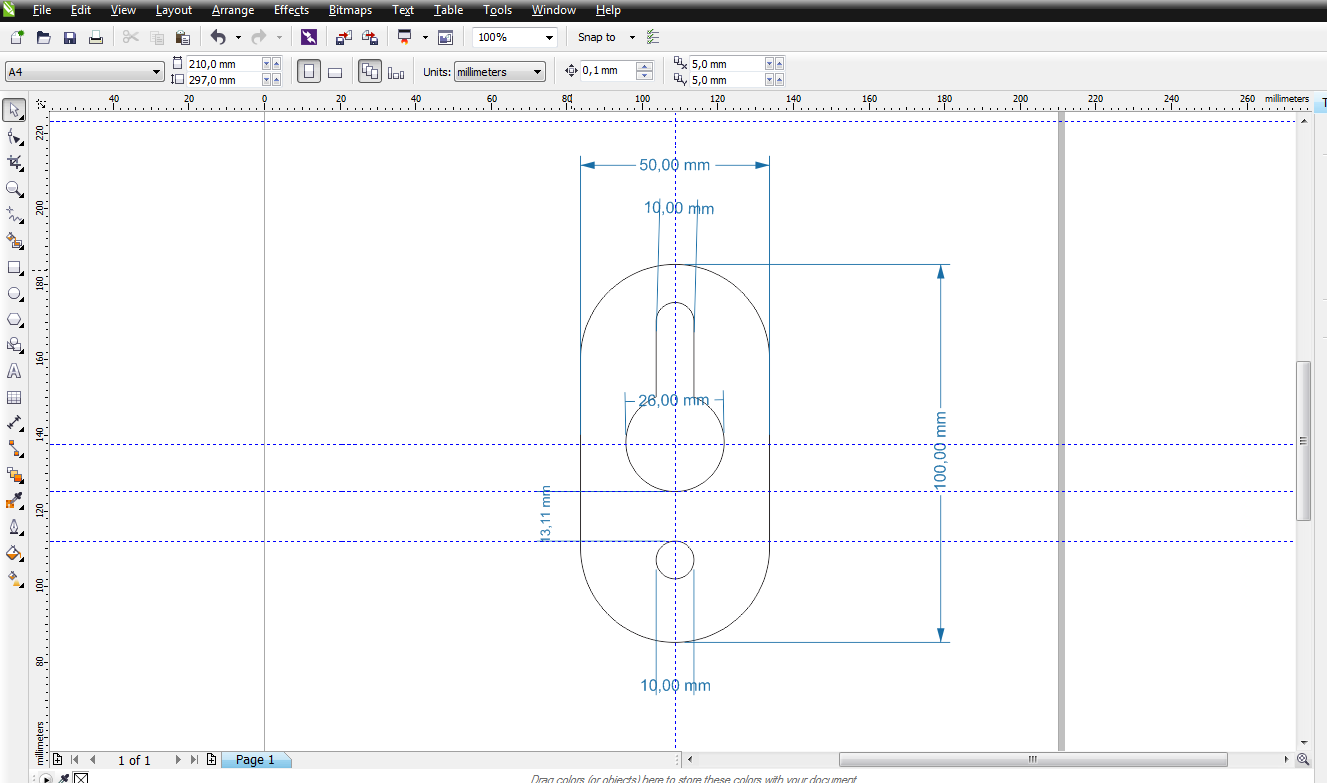Select the Connector tool
The image size is (1327, 783).
pos(14,448)
